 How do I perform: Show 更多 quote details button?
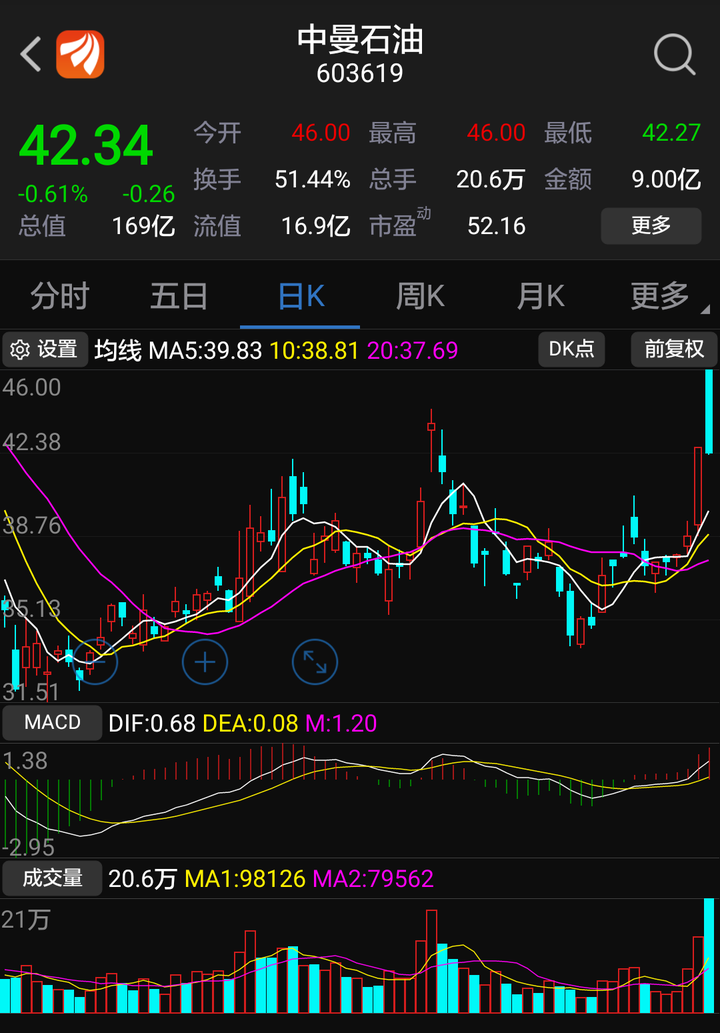pyautogui.click(x=651, y=225)
